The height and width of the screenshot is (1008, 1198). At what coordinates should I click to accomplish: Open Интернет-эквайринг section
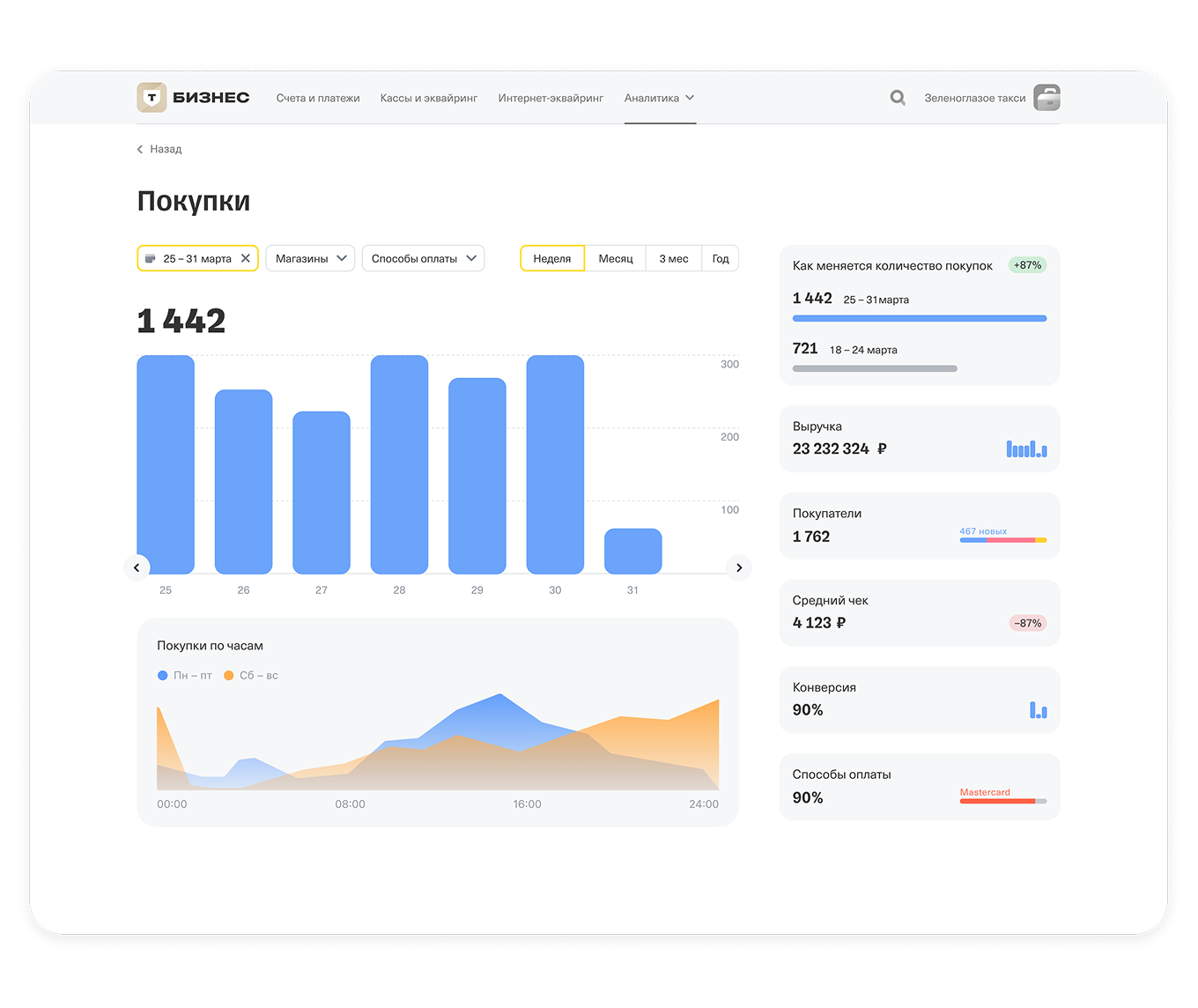point(551,98)
